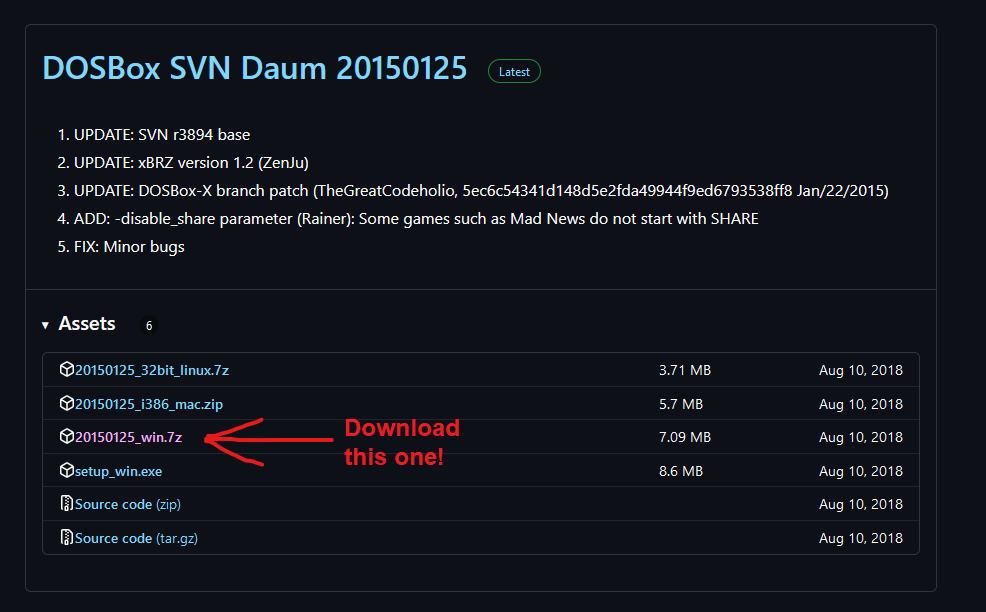
Task: Click file icon beside Source code (zip)
Action: point(67,504)
